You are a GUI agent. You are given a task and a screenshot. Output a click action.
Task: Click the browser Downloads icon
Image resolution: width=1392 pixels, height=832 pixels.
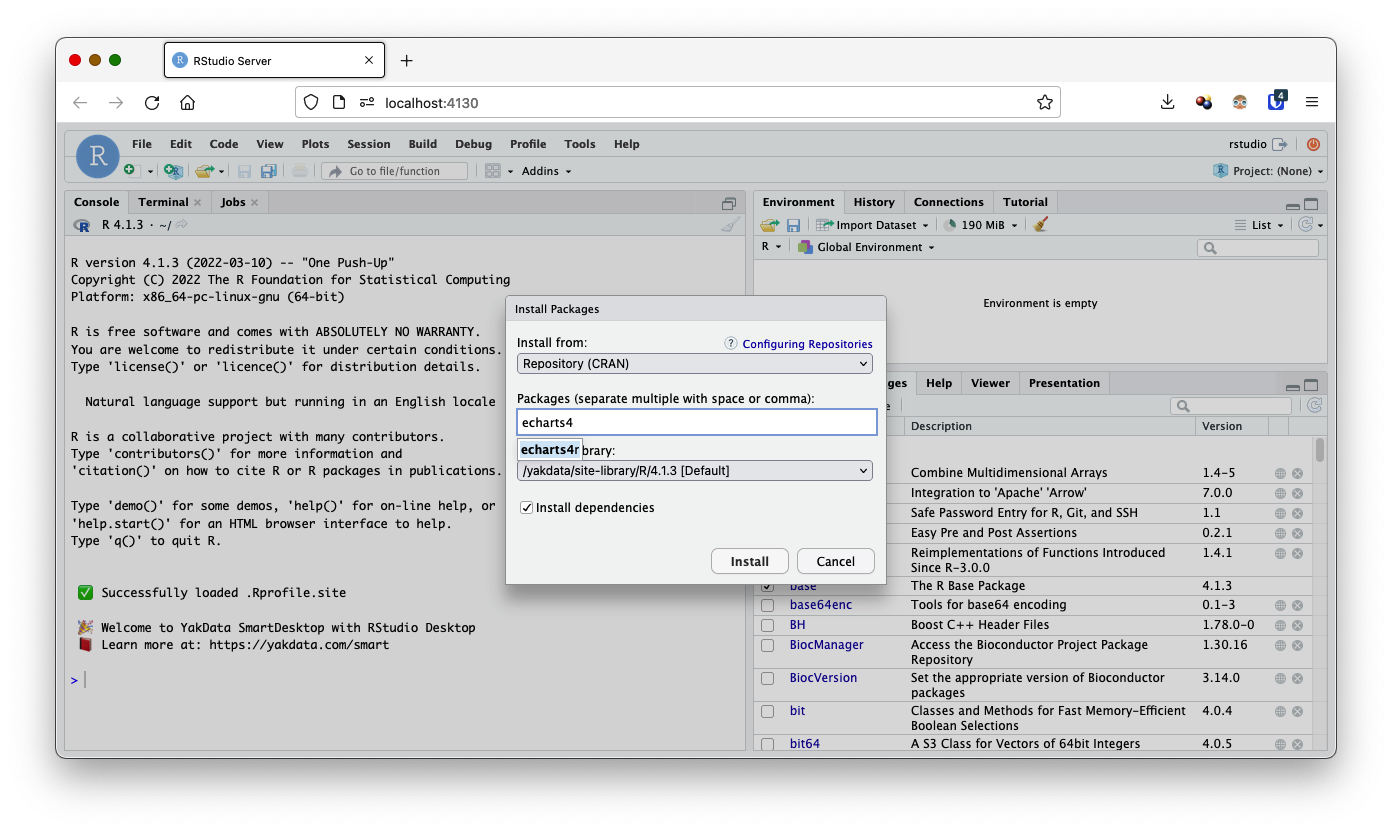point(1167,102)
